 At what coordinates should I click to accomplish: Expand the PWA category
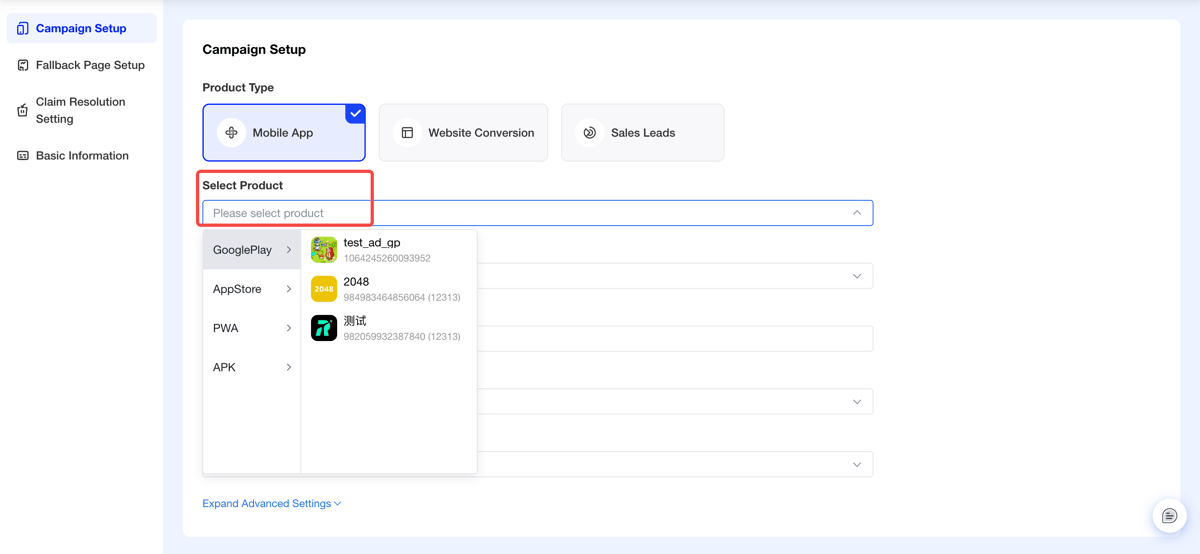(252, 328)
